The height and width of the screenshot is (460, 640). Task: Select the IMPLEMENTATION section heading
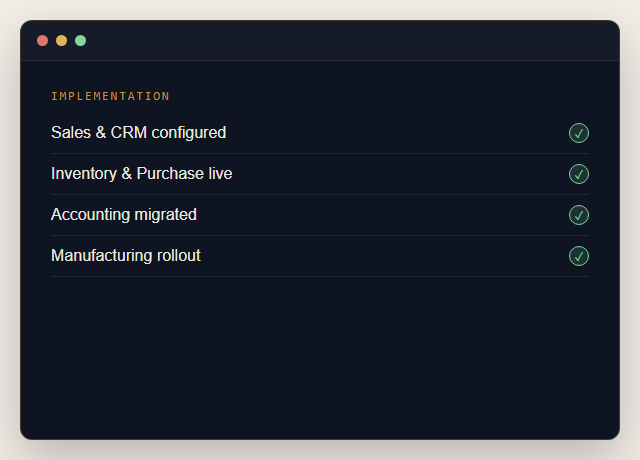pyautogui.click(x=110, y=96)
